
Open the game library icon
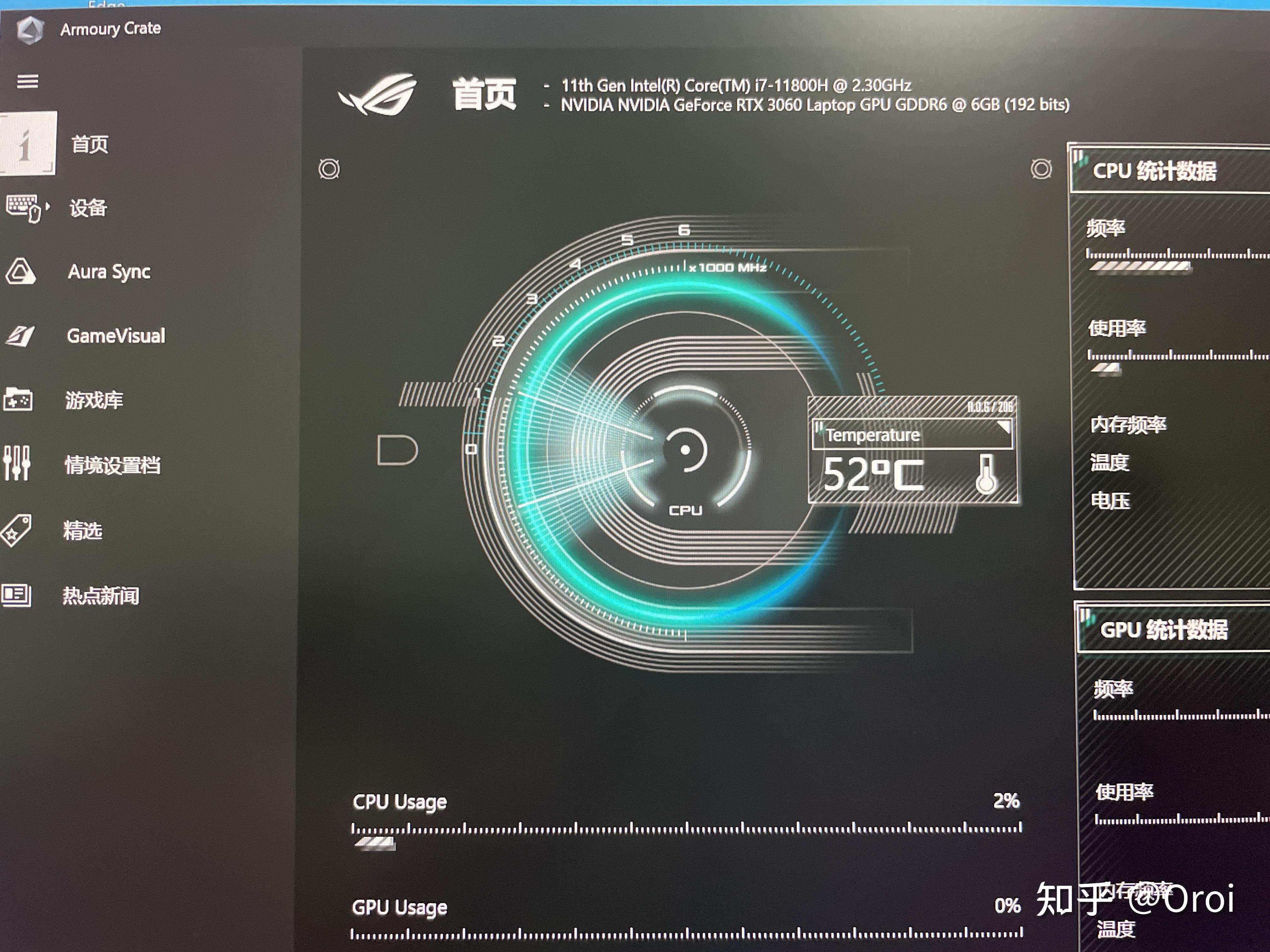click(18, 400)
